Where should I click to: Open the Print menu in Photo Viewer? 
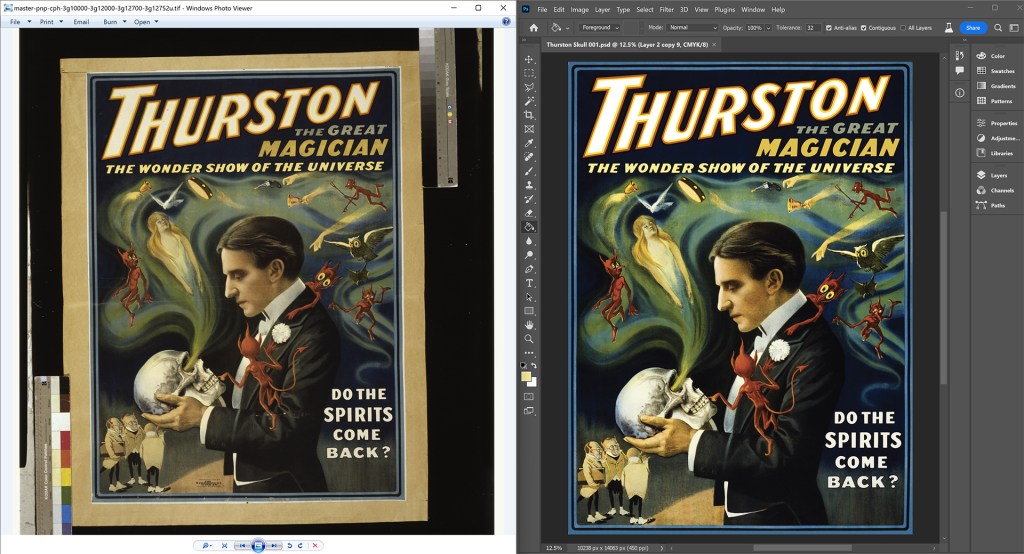click(49, 21)
